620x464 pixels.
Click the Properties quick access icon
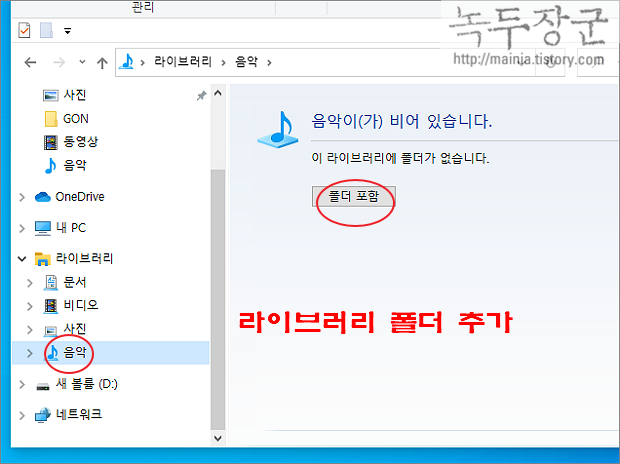click(x=25, y=30)
